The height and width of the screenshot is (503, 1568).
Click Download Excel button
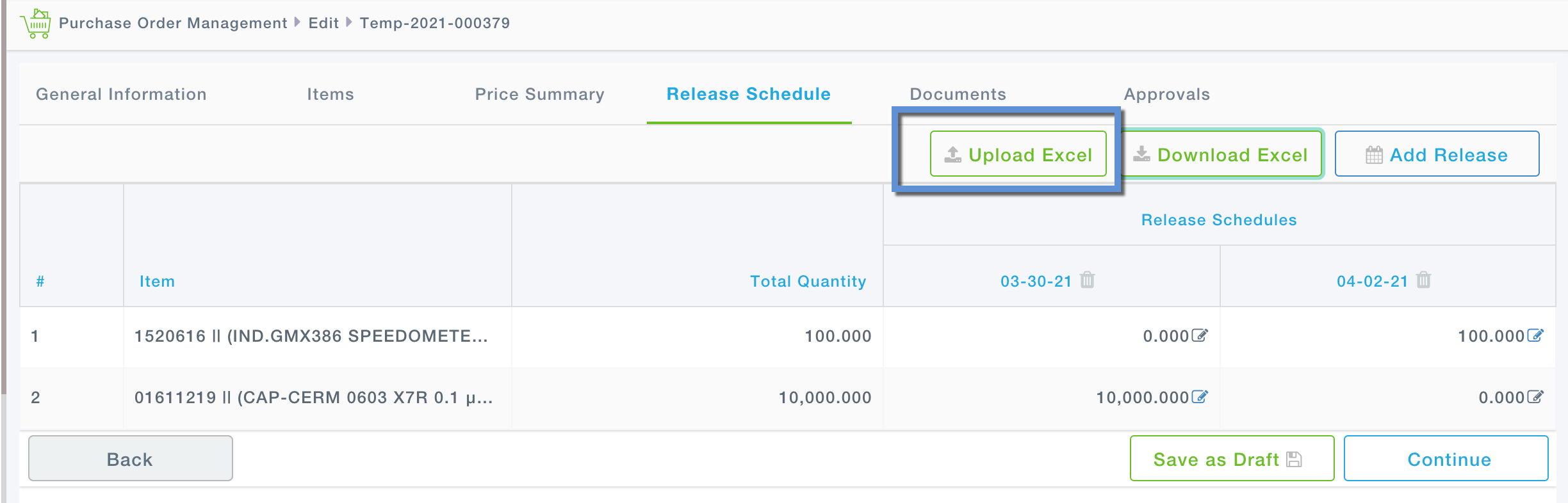pyautogui.click(x=1221, y=154)
